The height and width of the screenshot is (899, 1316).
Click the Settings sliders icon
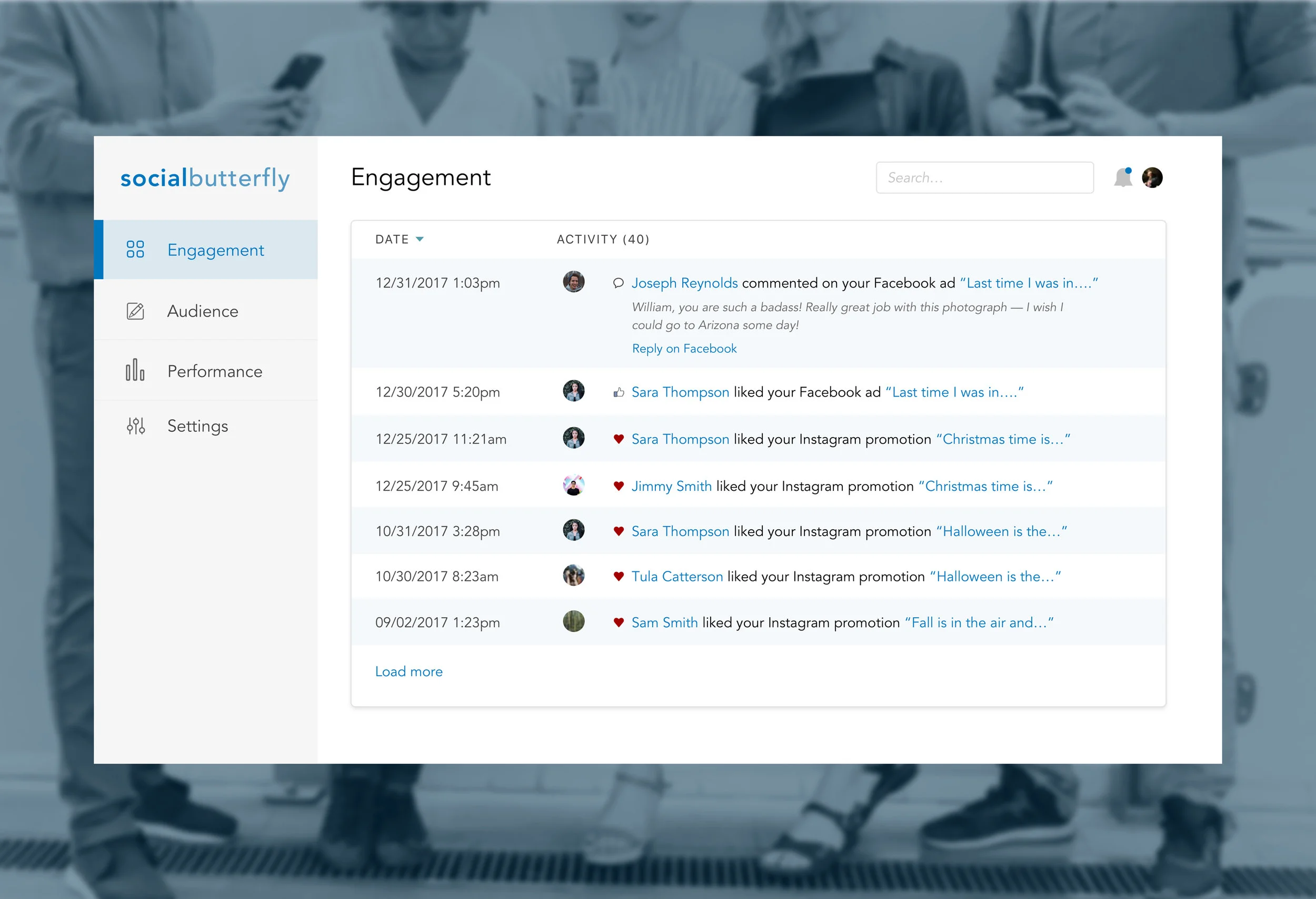[136, 426]
